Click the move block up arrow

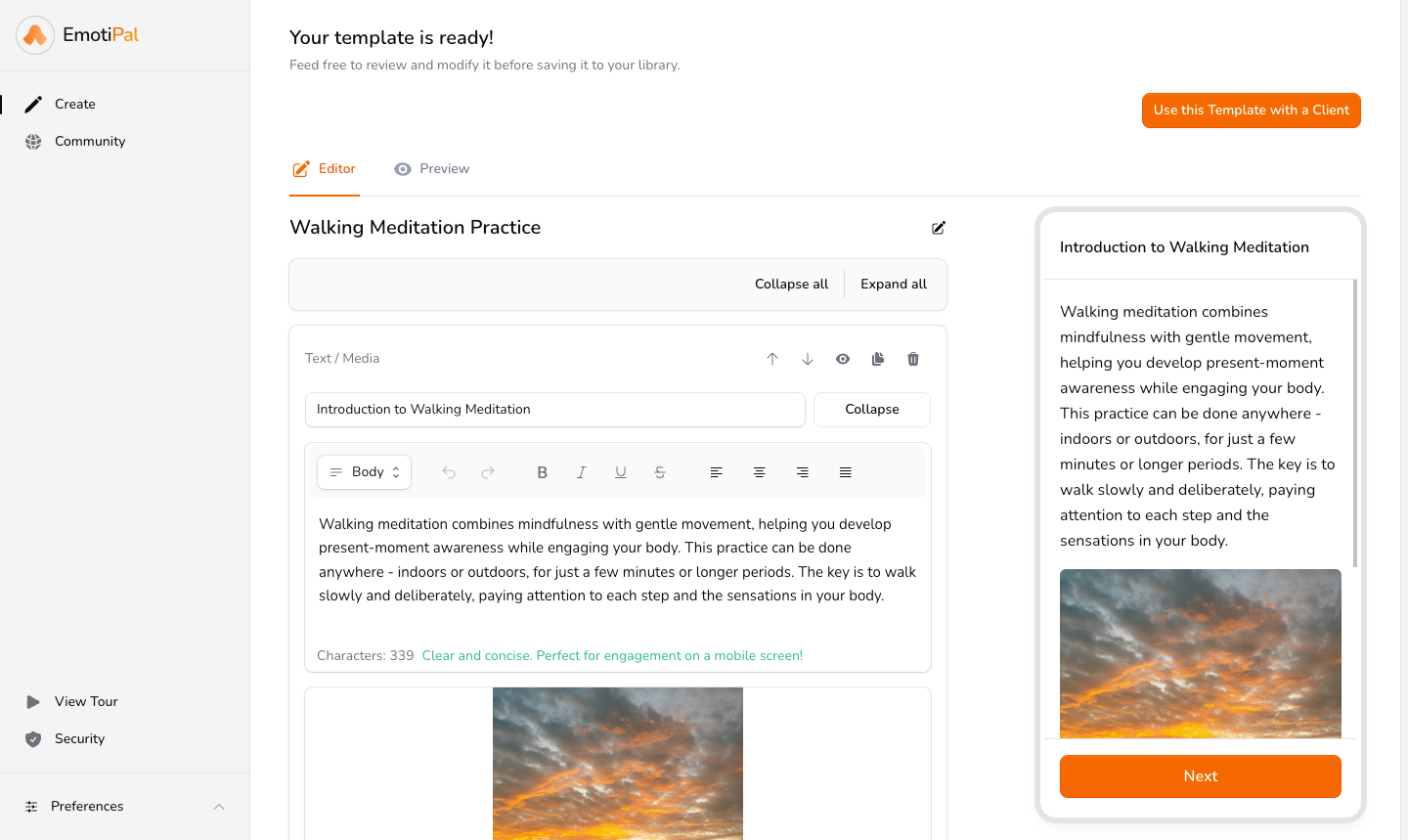click(772, 359)
